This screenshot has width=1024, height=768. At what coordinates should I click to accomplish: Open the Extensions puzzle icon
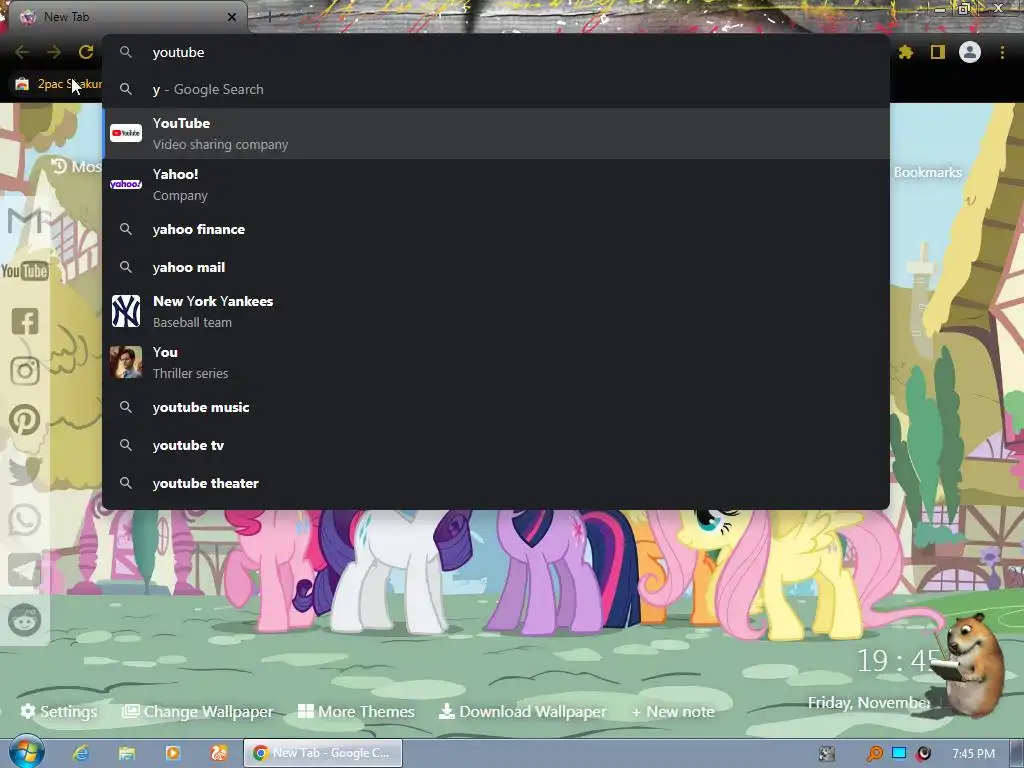coord(906,52)
